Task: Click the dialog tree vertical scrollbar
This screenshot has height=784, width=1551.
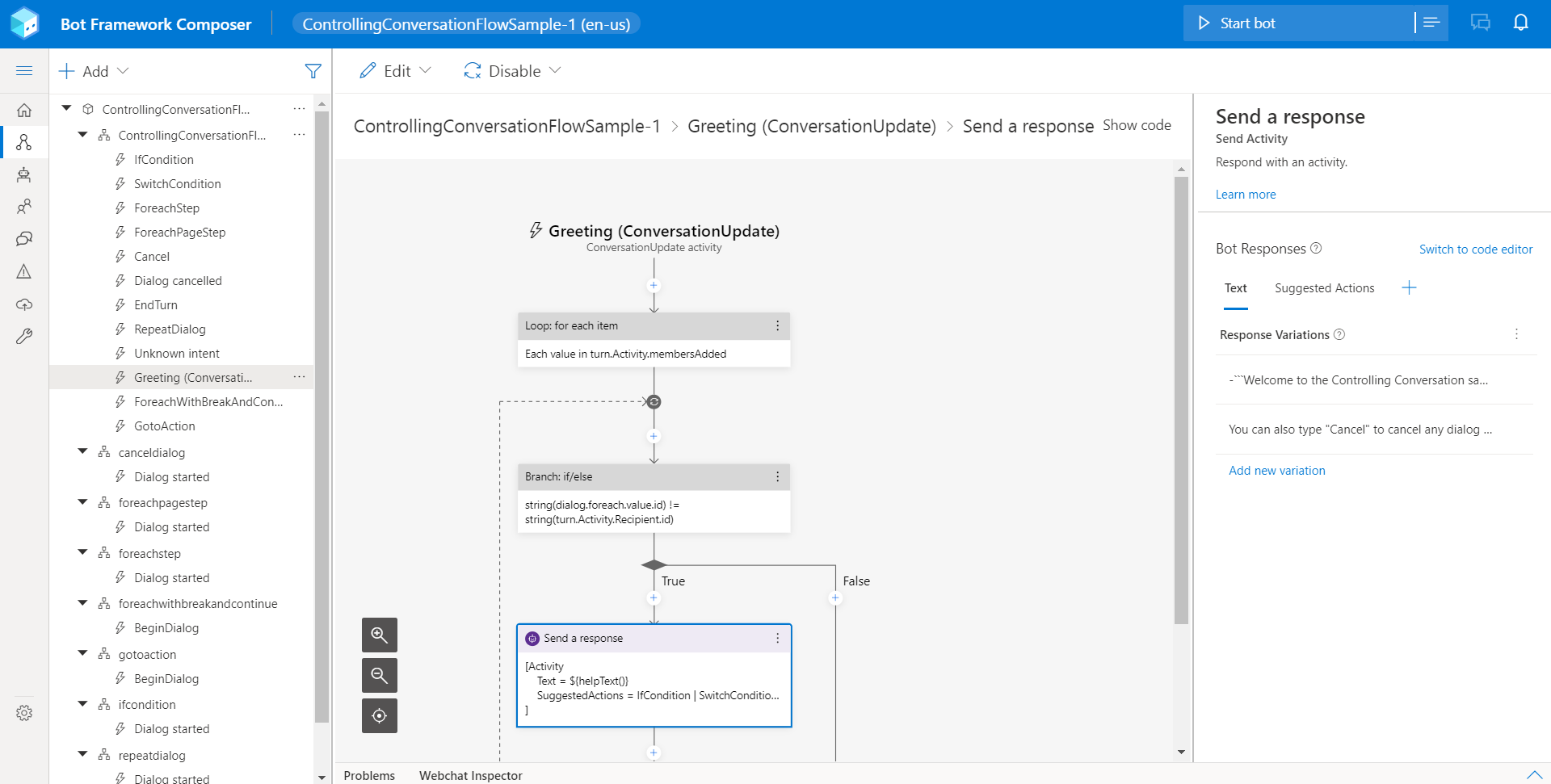Action: coord(322,416)
